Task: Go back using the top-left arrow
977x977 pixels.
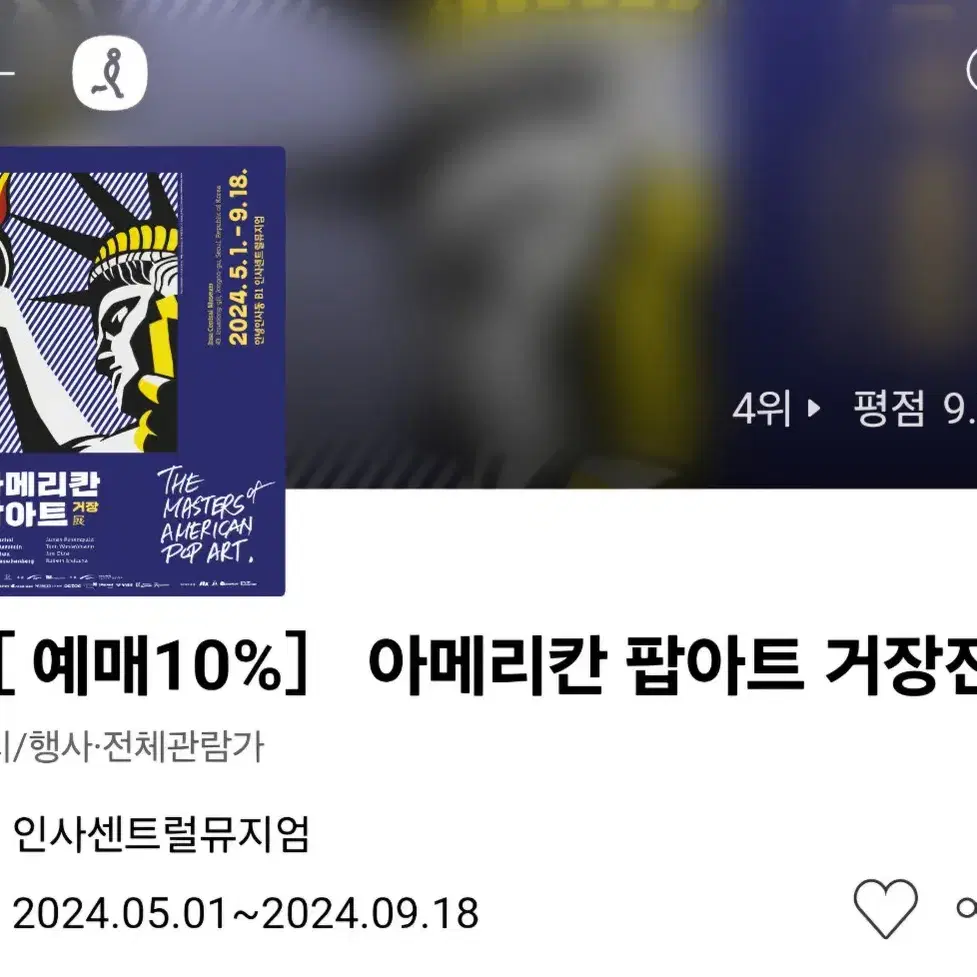Action: pos(6,74)
